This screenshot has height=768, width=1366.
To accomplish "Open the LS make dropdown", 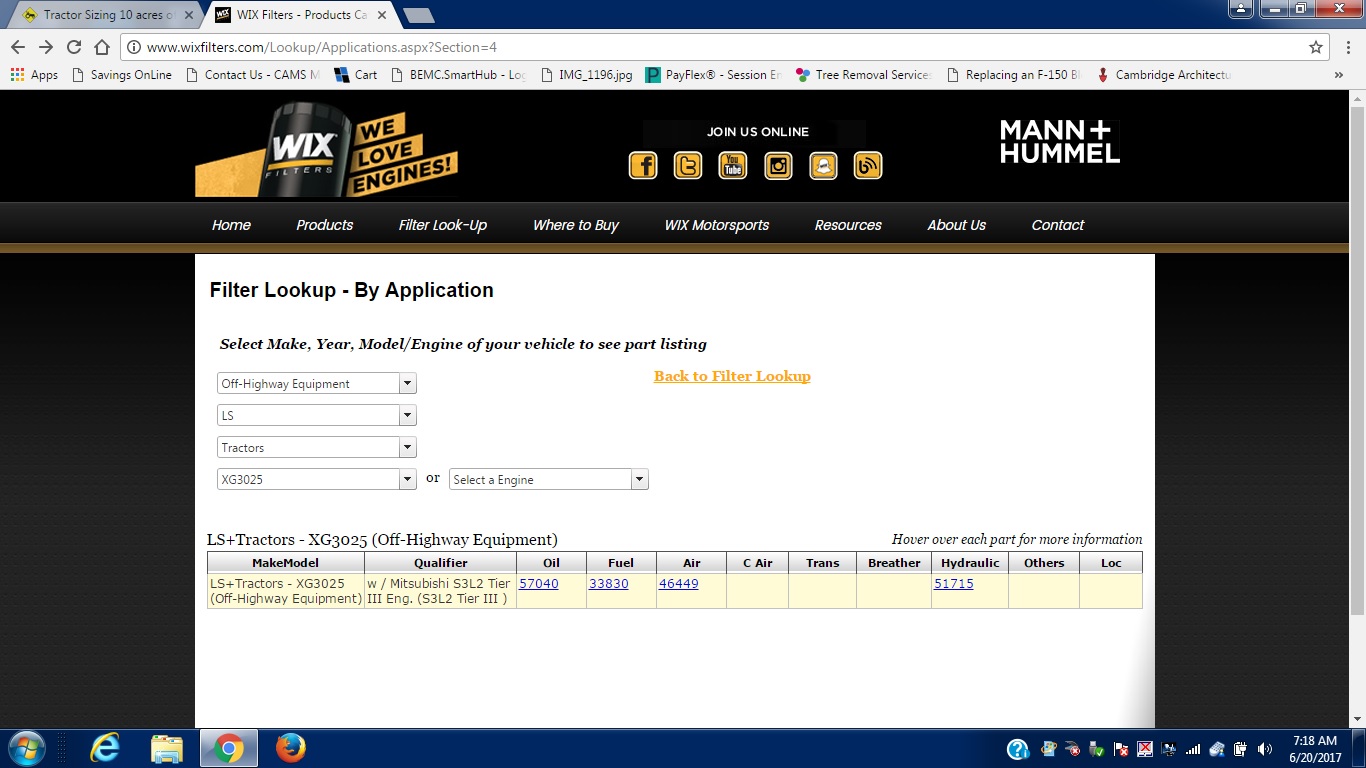I will pyautogui.click(x=316, y=416).
